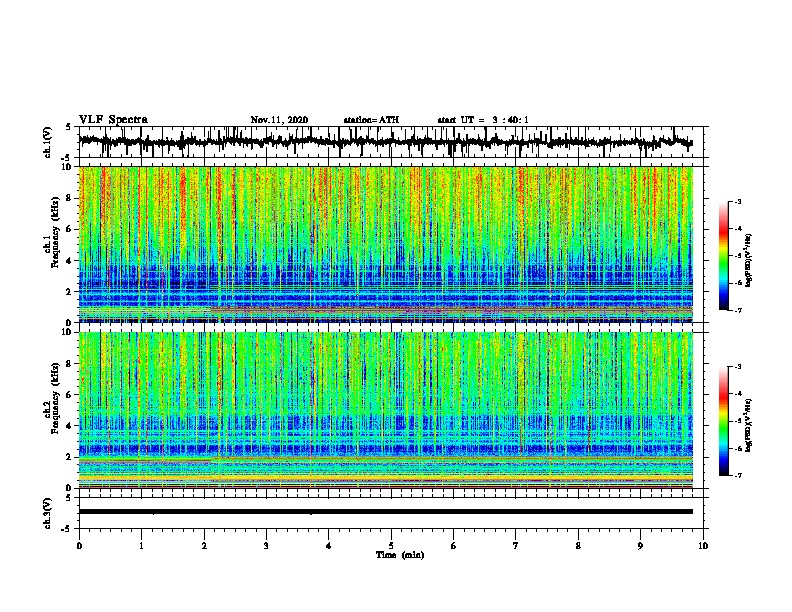The image size is (792, 612).
Task: Click time axis tick label "6"
Action: click(x=453, y=546)
